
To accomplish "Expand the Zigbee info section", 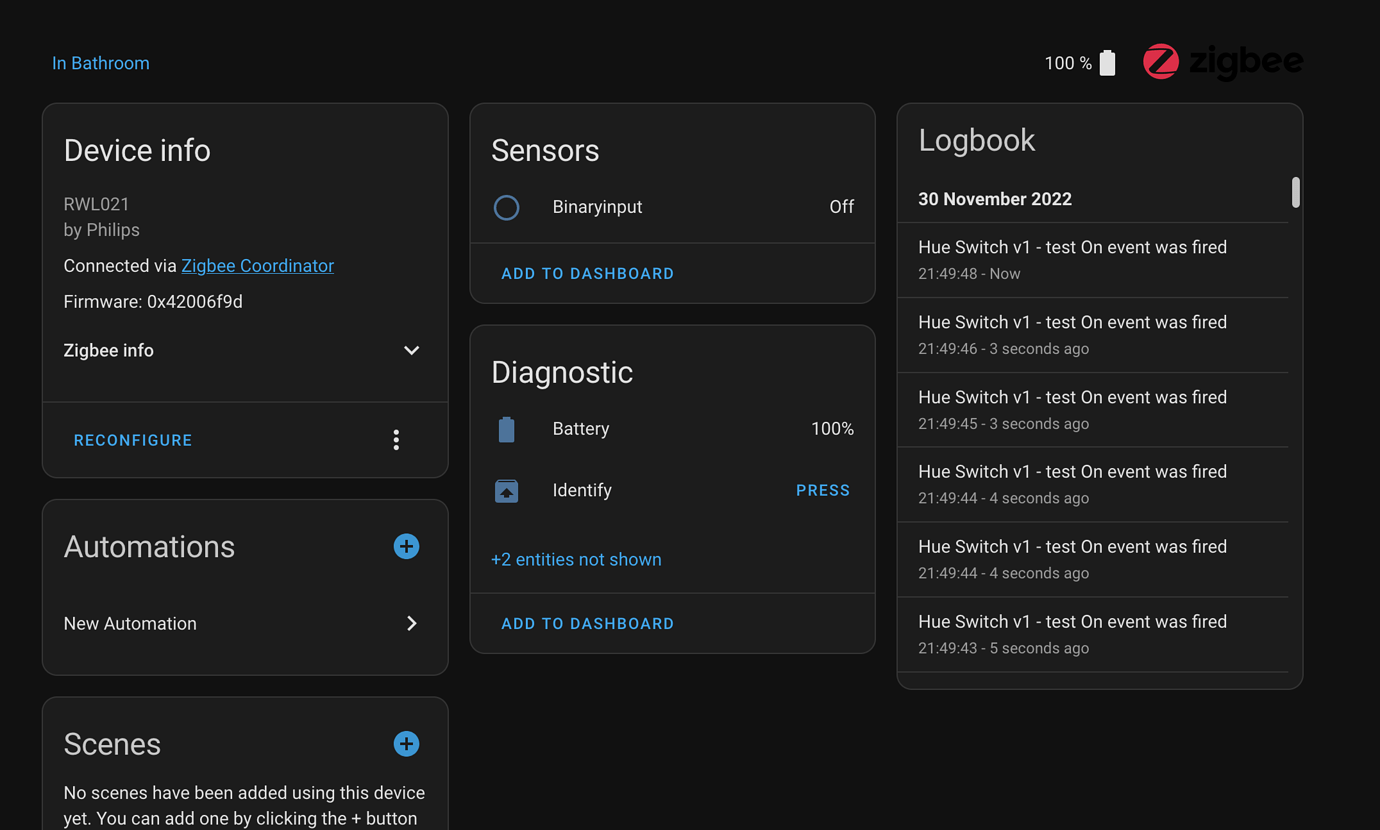I will point(411,350).
